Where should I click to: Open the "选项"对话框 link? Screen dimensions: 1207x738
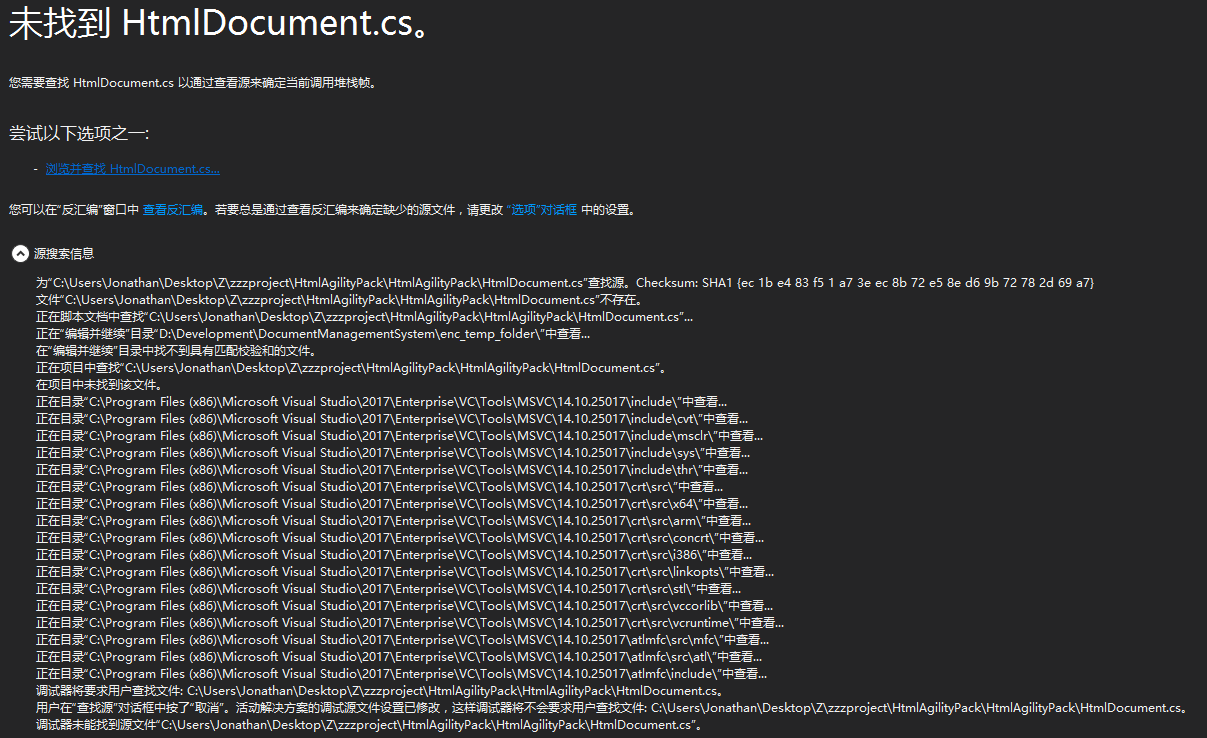click(541, 210)
